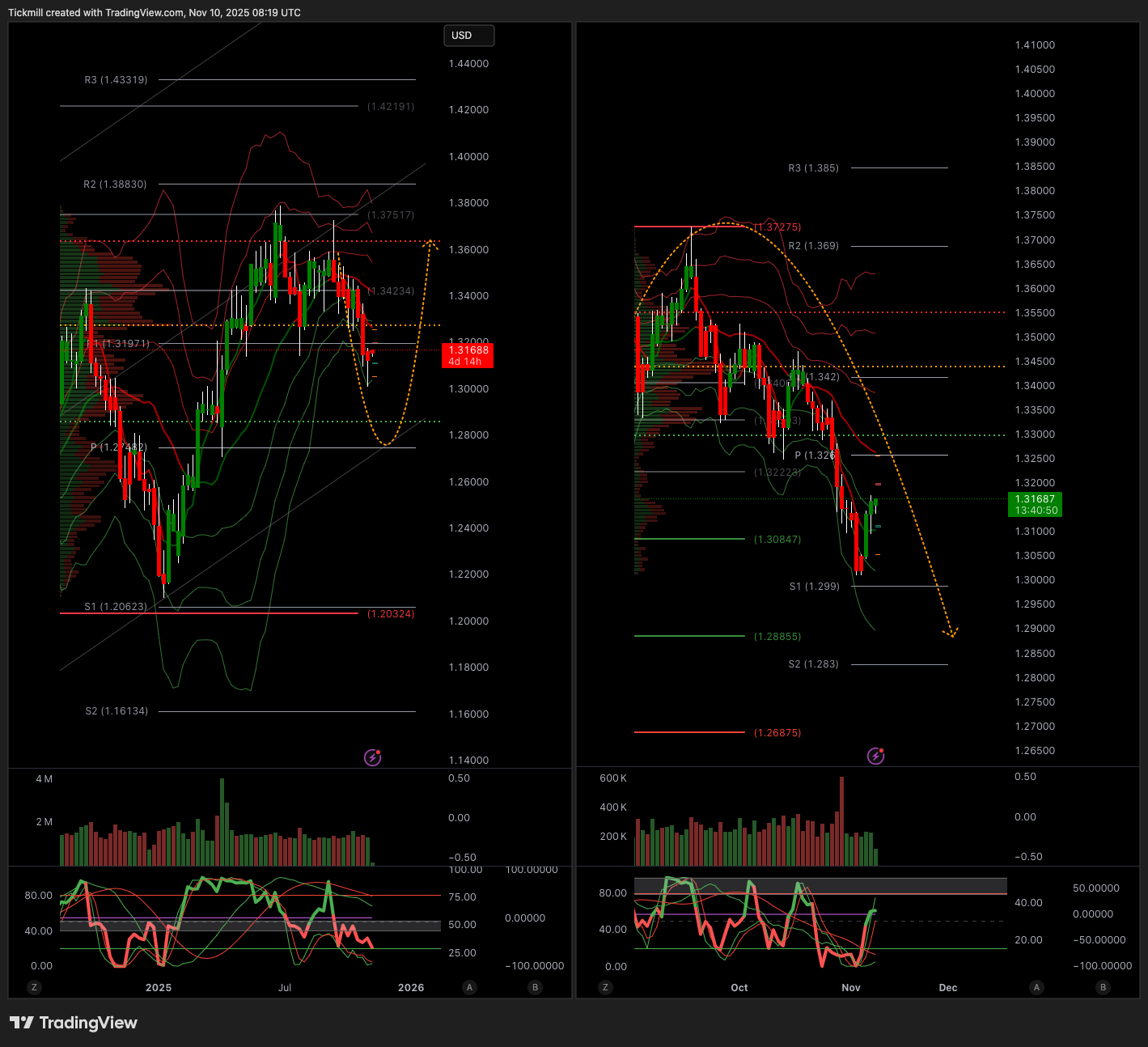Select the S2 (1.16134) pivot label

point(116,711)
